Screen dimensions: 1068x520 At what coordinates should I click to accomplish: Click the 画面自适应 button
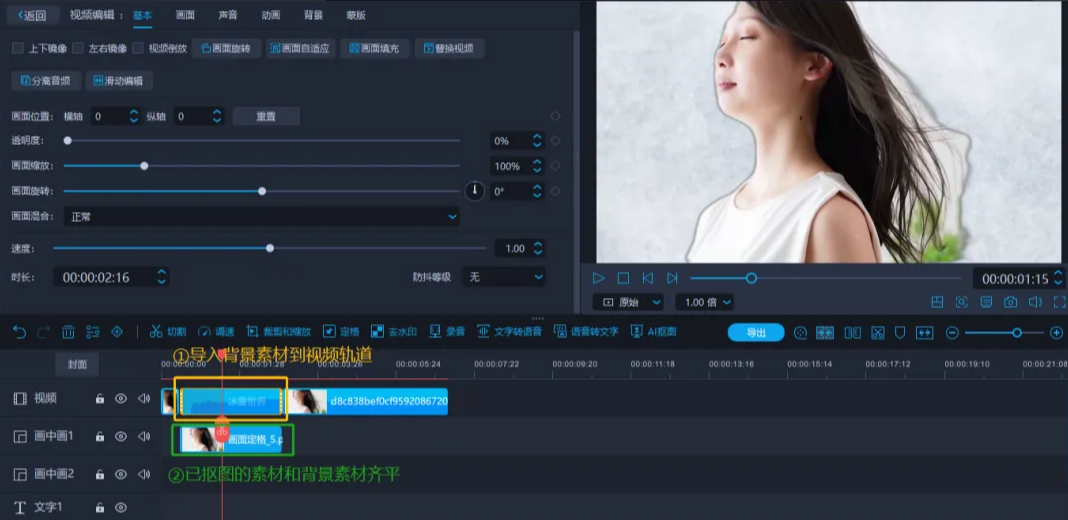(300, 48)
